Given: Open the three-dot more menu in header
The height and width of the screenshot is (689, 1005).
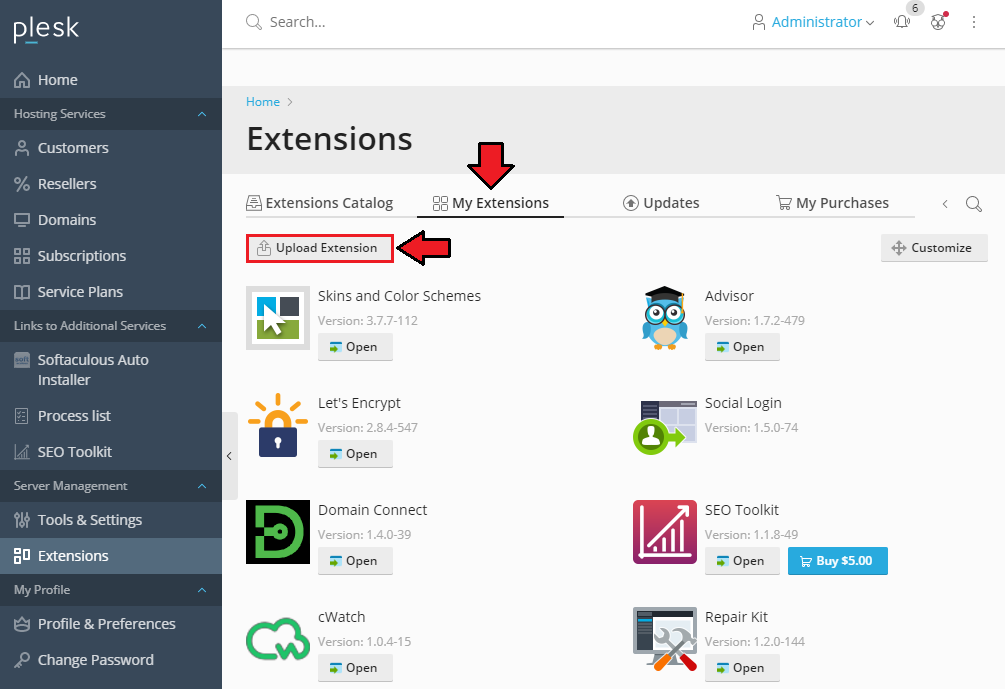Looking at the screenshot, I should click(x=974, y=22).
